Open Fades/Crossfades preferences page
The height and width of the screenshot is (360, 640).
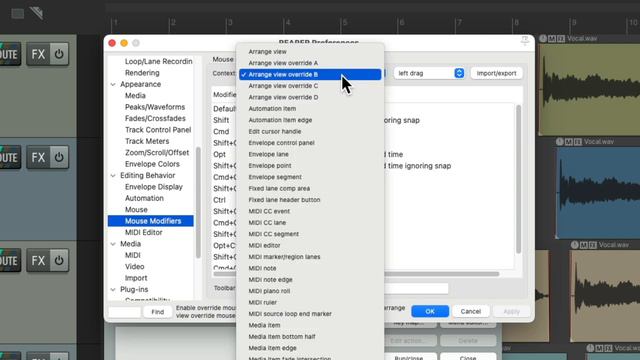click(155, 118)
